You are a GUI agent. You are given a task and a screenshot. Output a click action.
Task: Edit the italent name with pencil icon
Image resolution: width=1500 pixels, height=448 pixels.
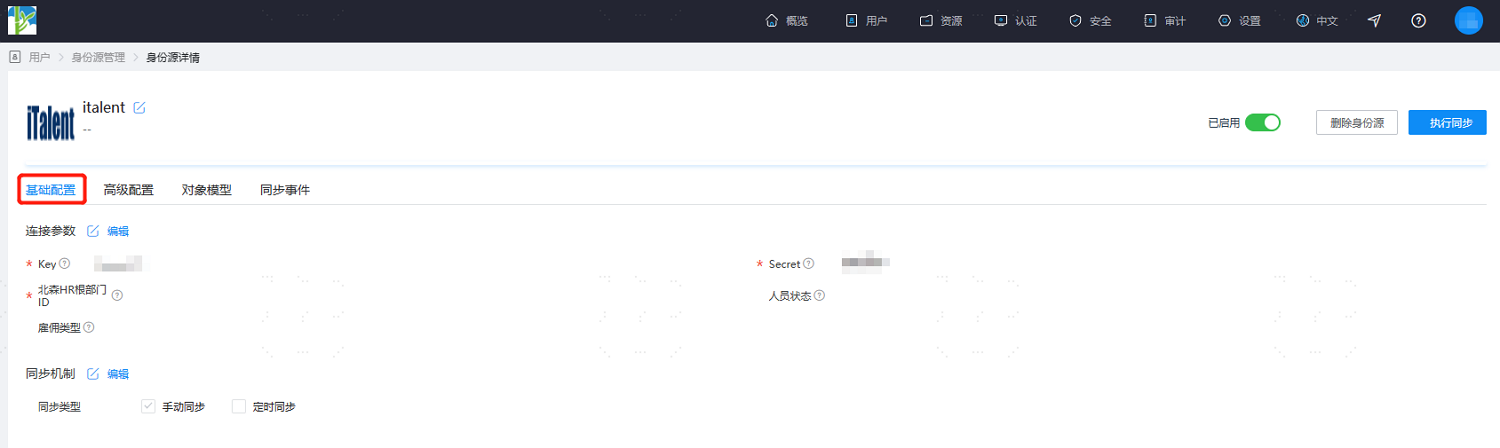tap(139, 108)
